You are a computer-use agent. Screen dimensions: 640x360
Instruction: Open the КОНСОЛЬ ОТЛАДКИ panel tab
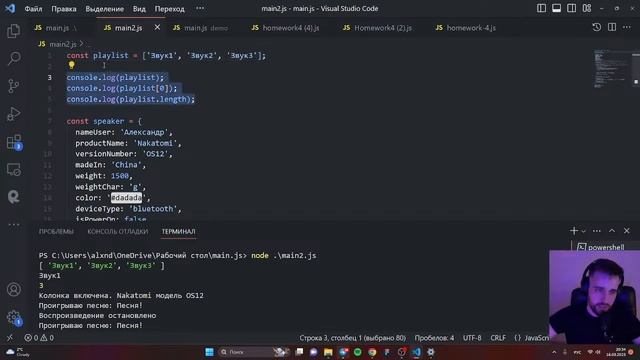[118, 231]
